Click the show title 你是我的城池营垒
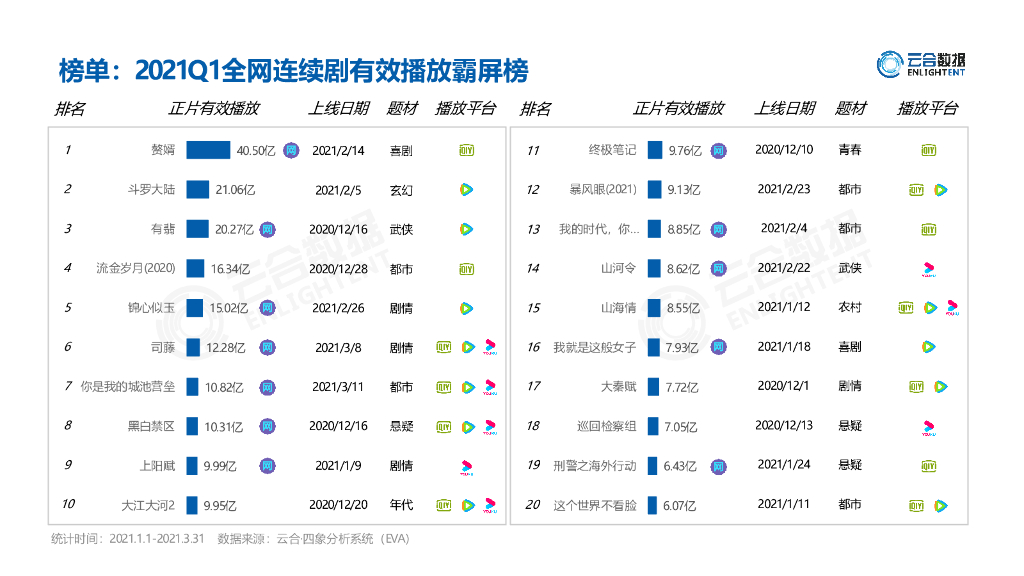The image size is (1024, 576). click(x=127, y=387)
